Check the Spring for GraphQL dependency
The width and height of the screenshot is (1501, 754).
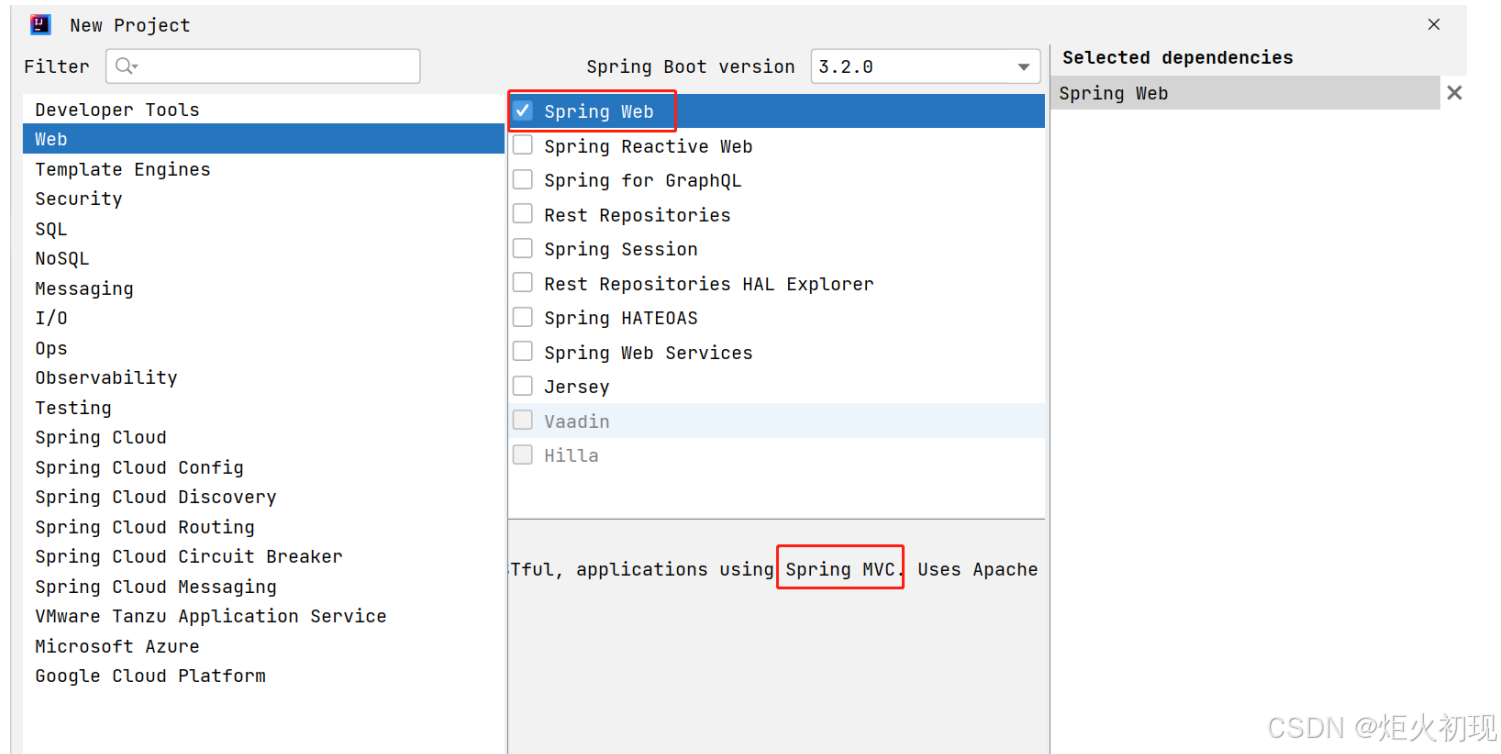coord(523,180)
